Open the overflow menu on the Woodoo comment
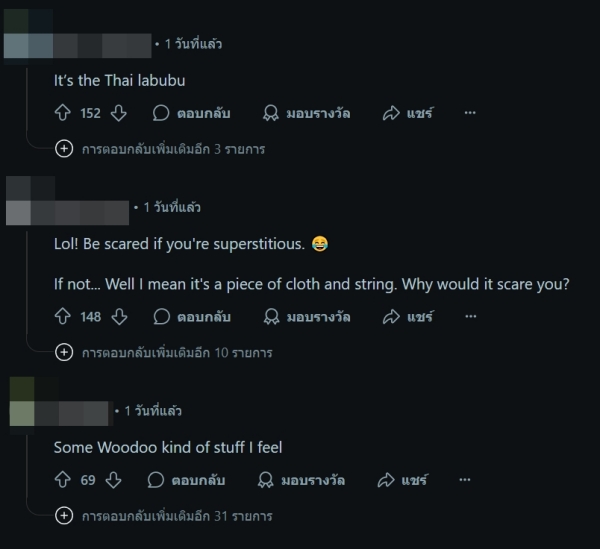The width and height of the screenshot is (600, 549). (464, 480)
